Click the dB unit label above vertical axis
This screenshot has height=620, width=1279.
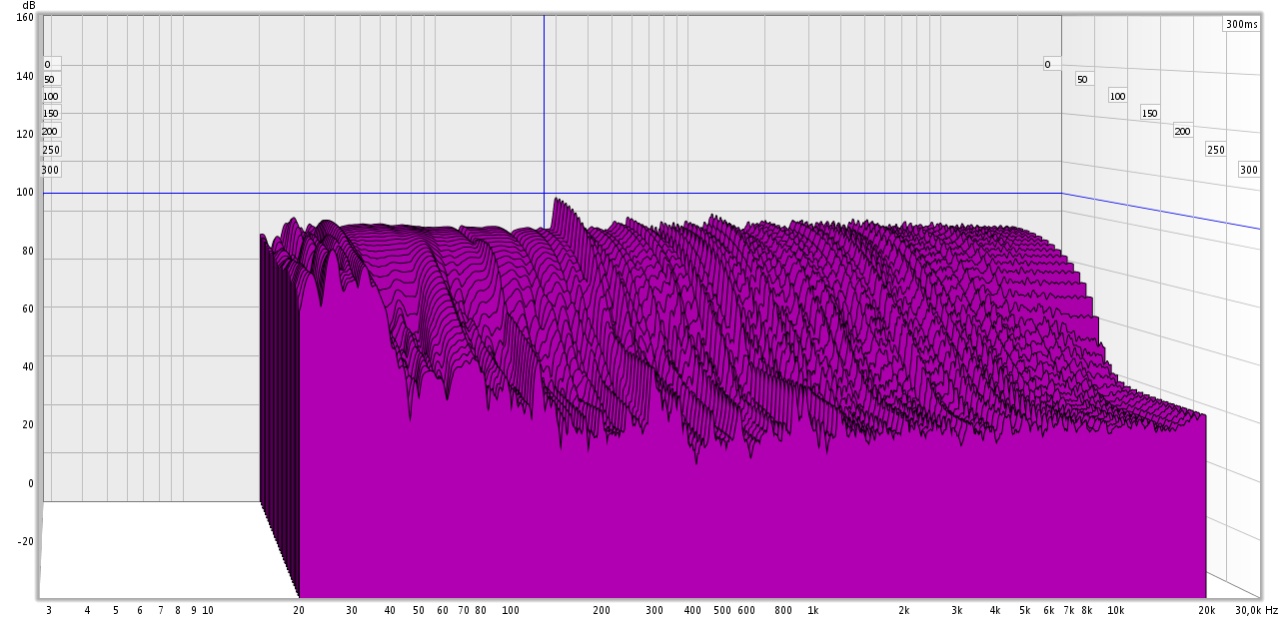28,5
